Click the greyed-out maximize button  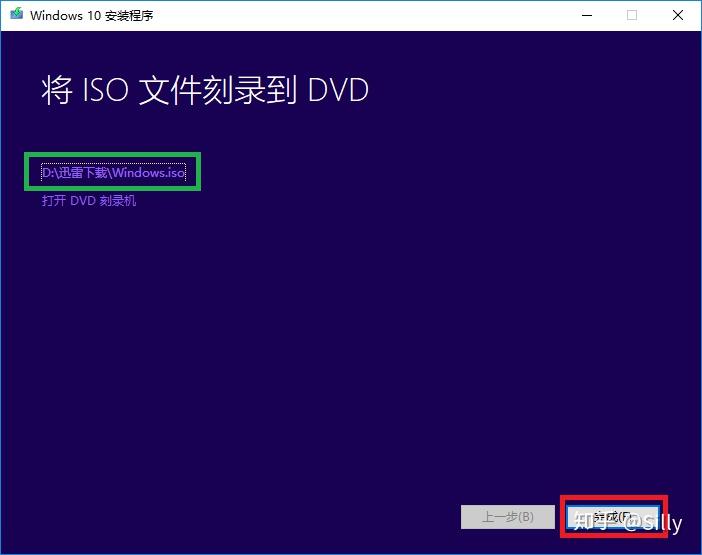pos(632,15)
